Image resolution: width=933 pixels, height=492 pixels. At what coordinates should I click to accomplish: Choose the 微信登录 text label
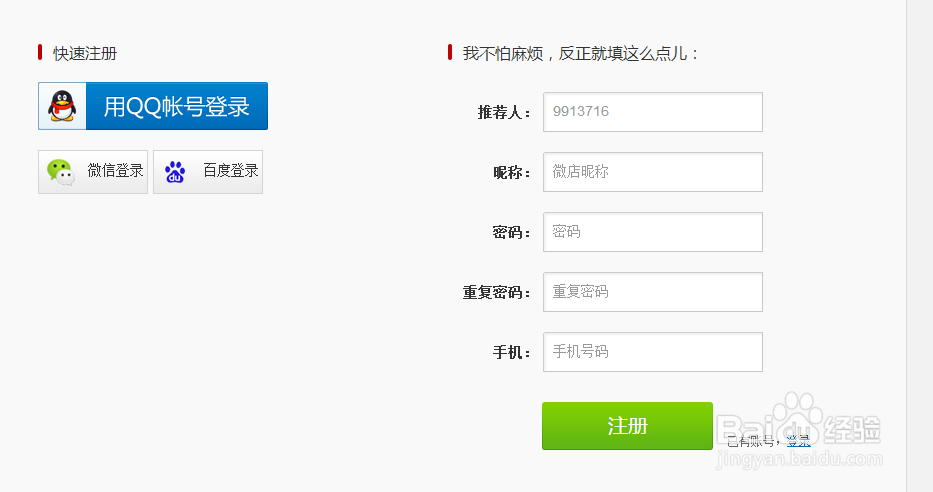tap(115, 171)
